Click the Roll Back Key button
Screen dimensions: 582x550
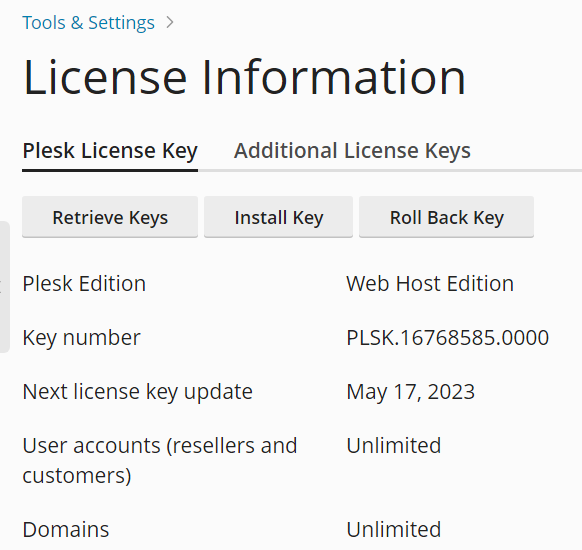tap(447, 217)
